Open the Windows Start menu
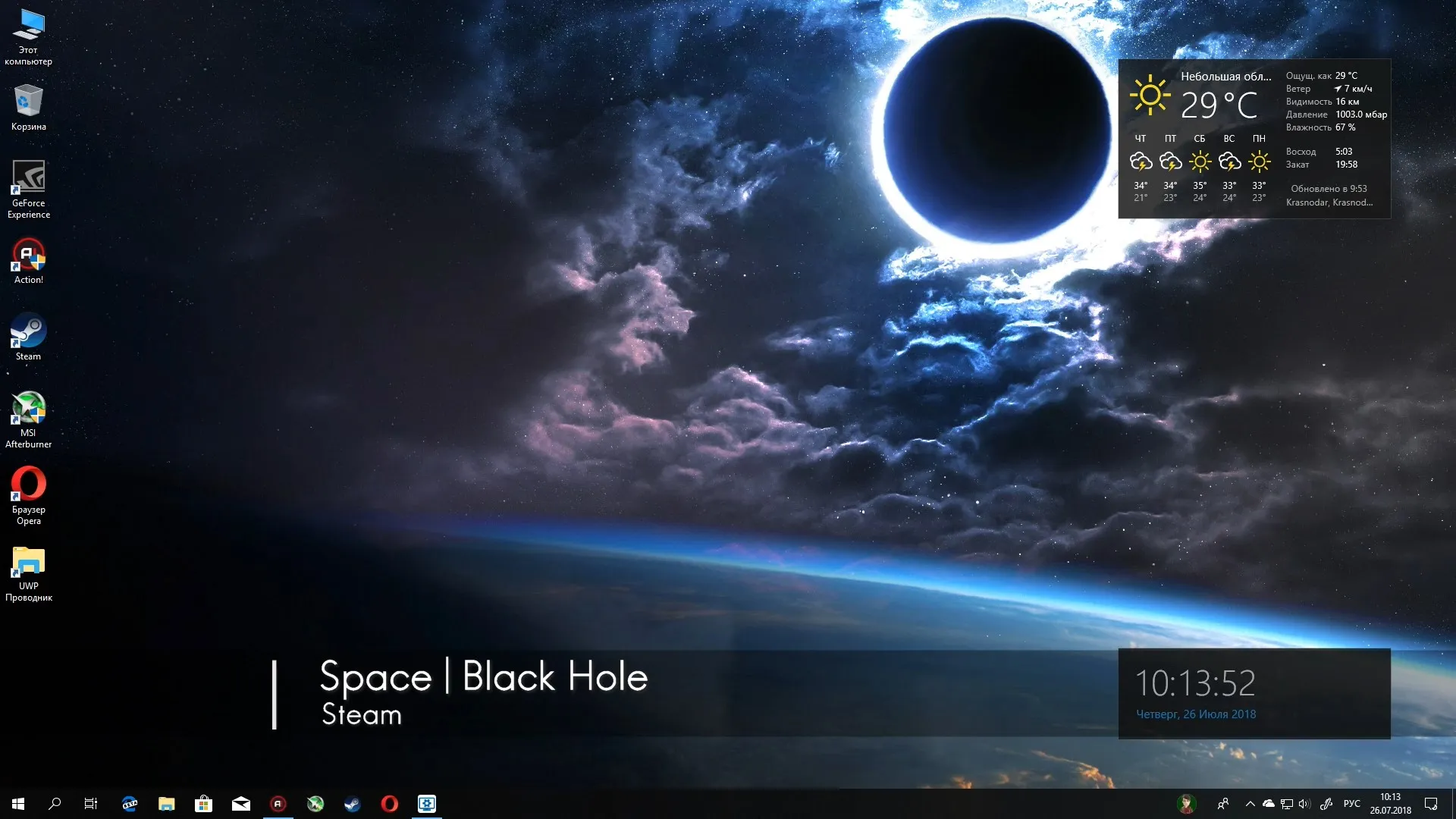The height and width of the screenshot is (819, 1456). [18, 804]
